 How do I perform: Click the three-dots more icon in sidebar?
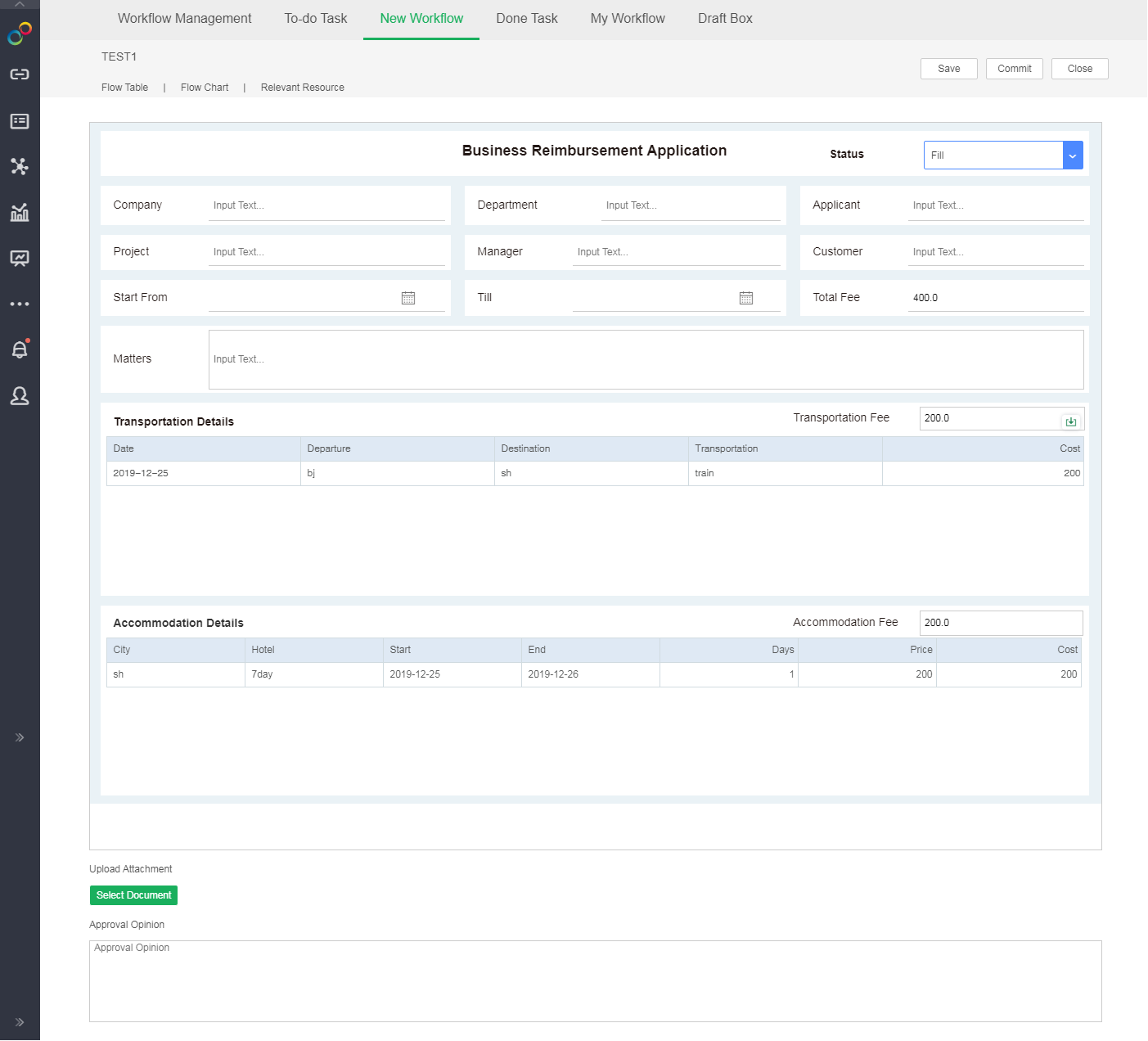[x=20, y=304]
